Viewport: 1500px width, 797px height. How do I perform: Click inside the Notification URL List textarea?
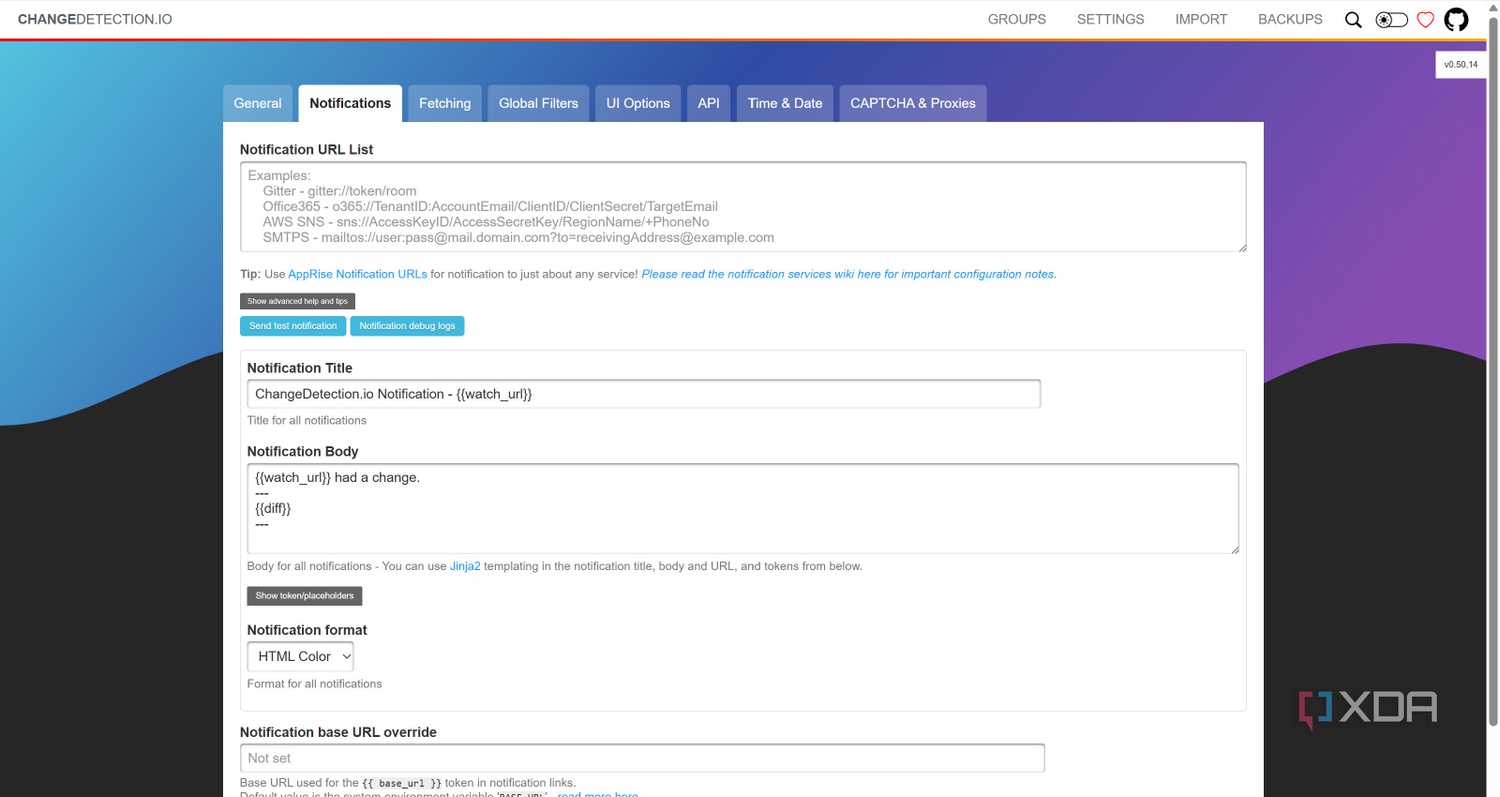pos(743,207)
